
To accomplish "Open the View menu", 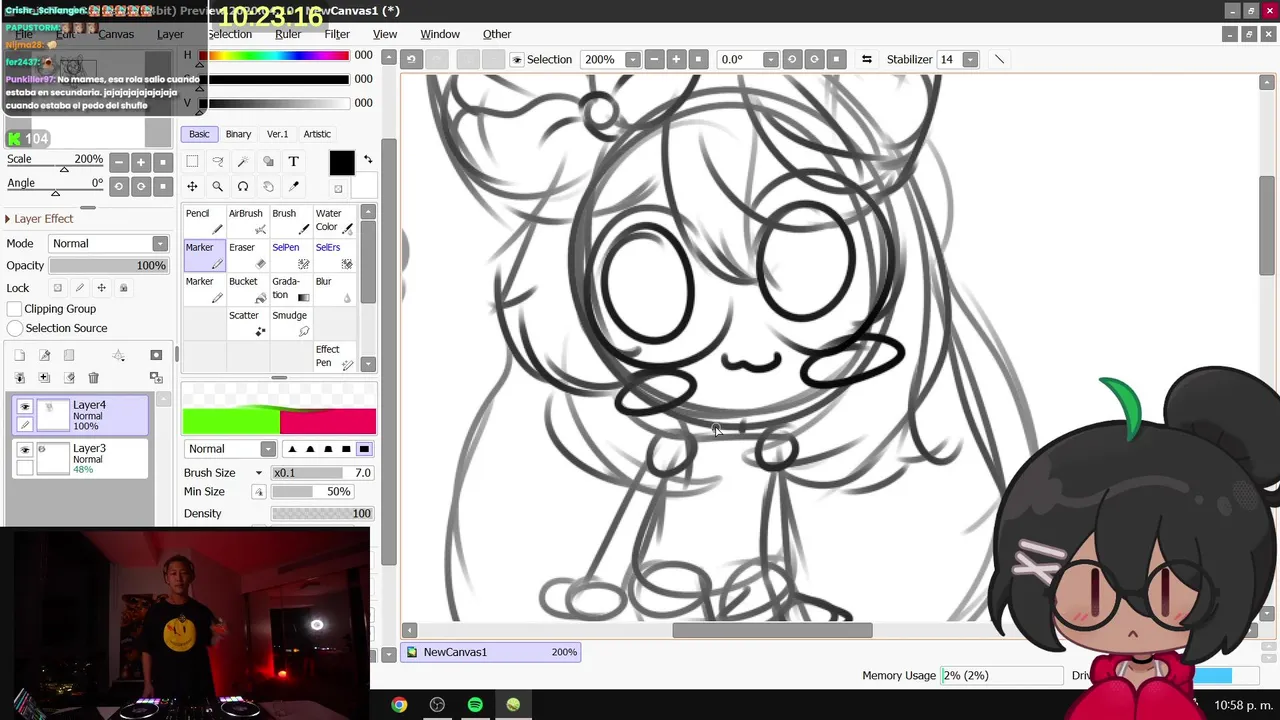I will [385, 34].
